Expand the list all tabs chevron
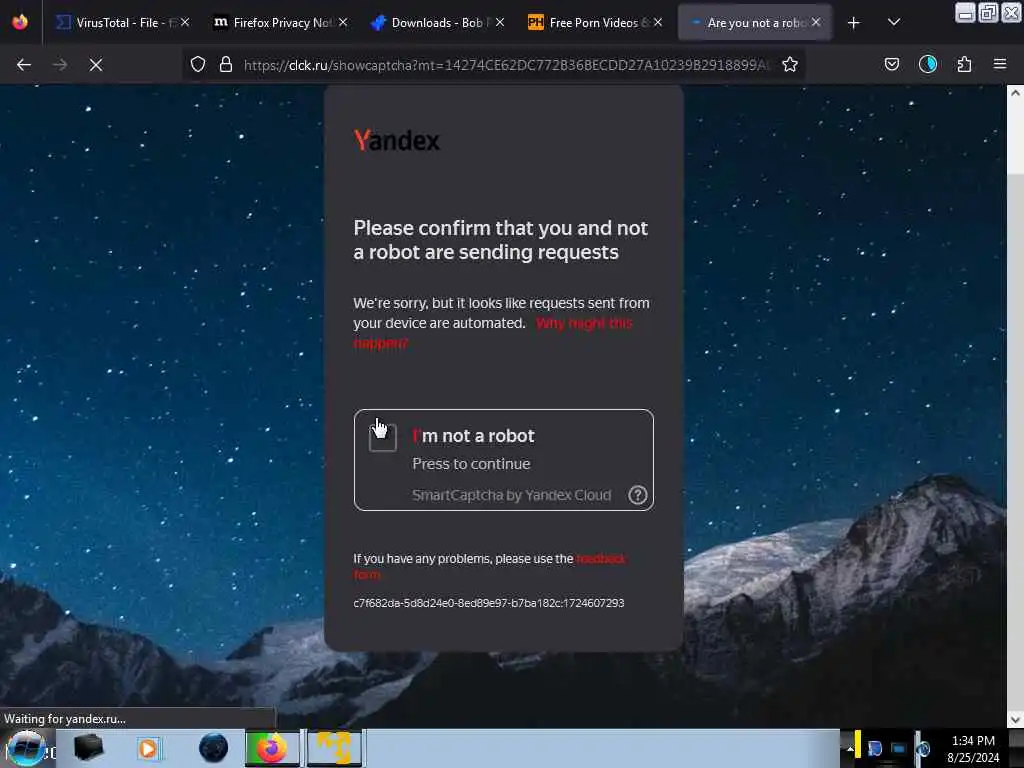Viewport: 1024px width, 768px height. tap(894, 22)
